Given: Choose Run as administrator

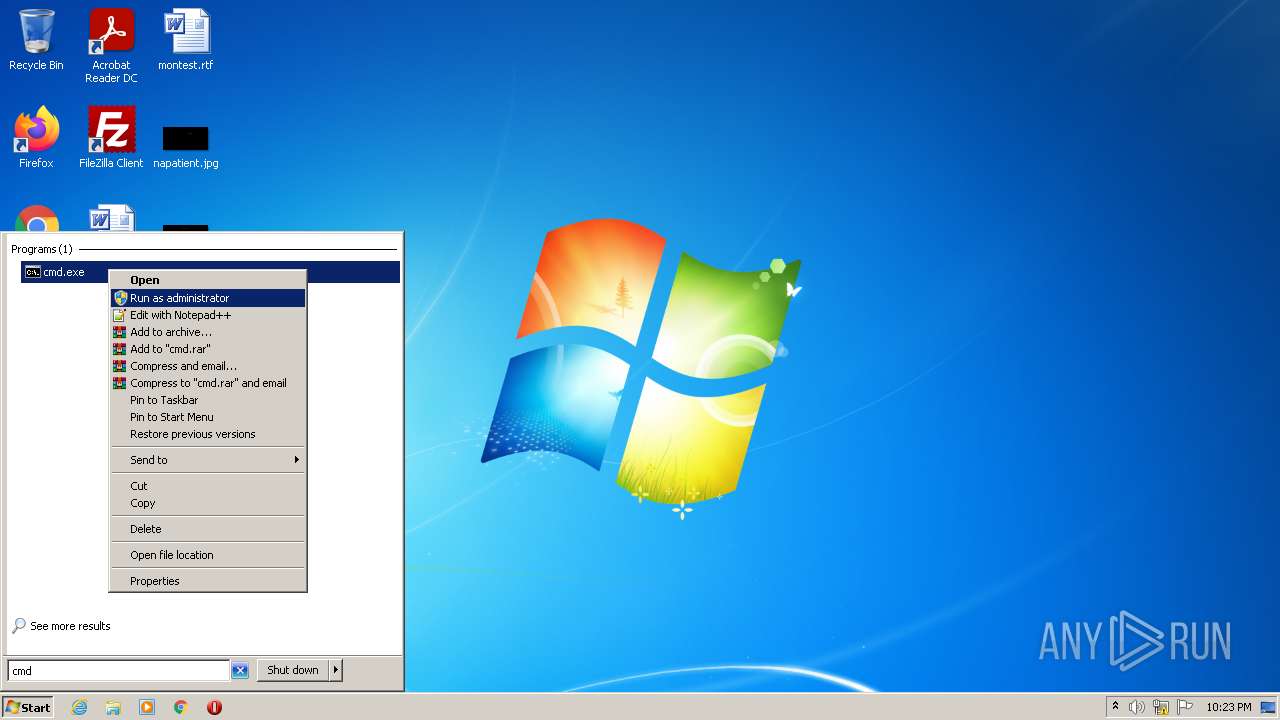Looking at the screenshot, I should tap(207, 298).
